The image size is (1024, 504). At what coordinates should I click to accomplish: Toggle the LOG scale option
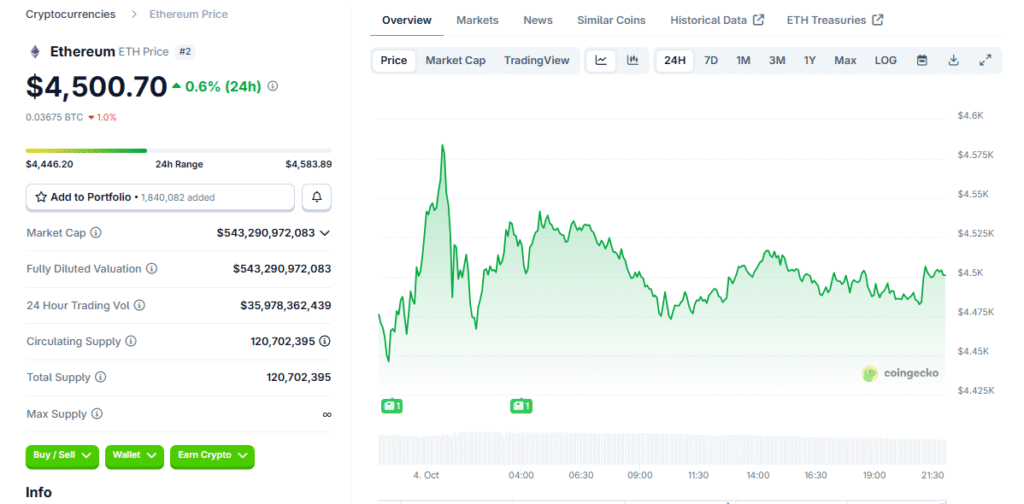click(x=885, y=60)
